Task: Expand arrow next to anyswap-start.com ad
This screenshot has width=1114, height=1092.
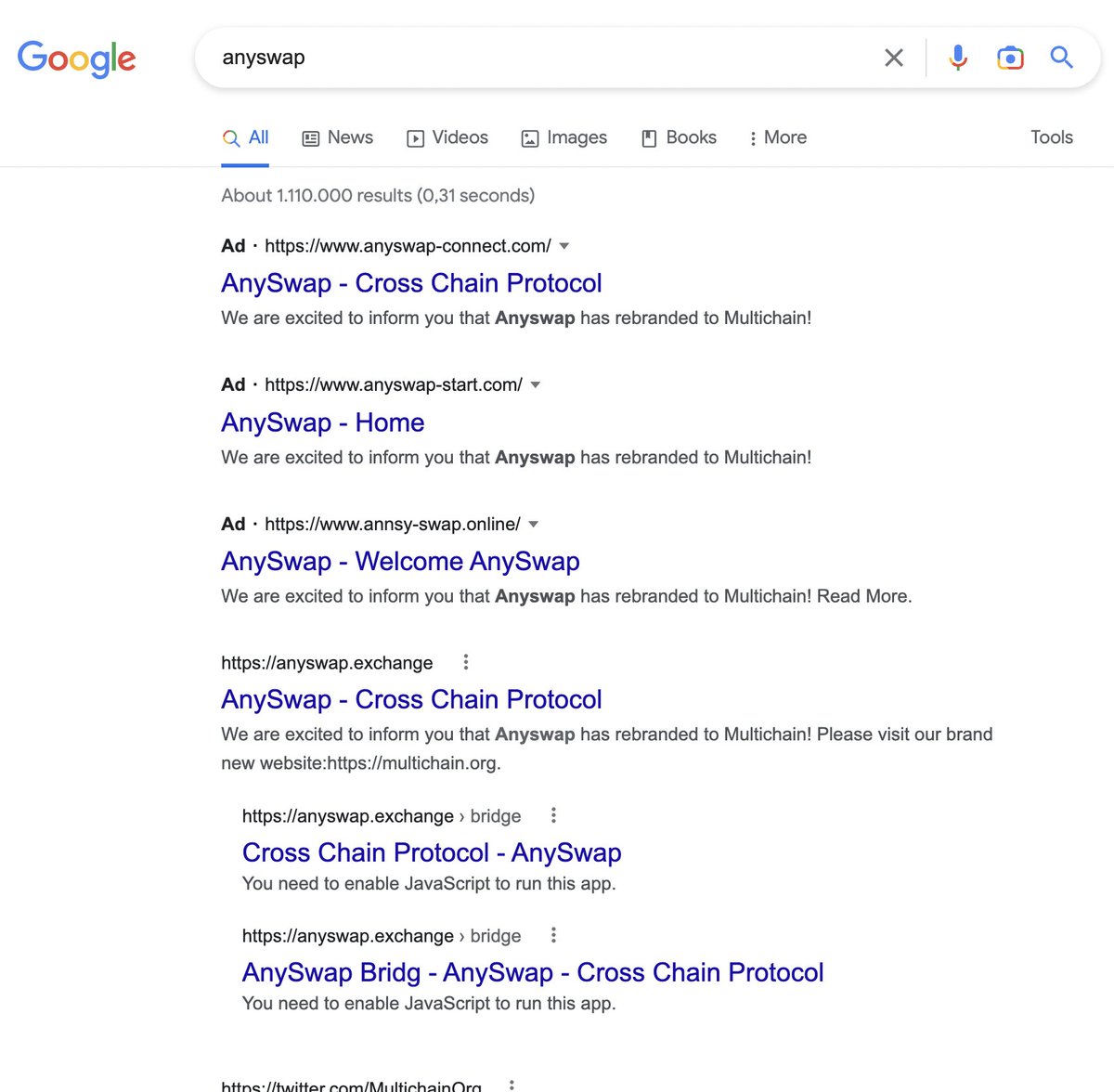Action: pyautogui.click(x=536, y=385)
